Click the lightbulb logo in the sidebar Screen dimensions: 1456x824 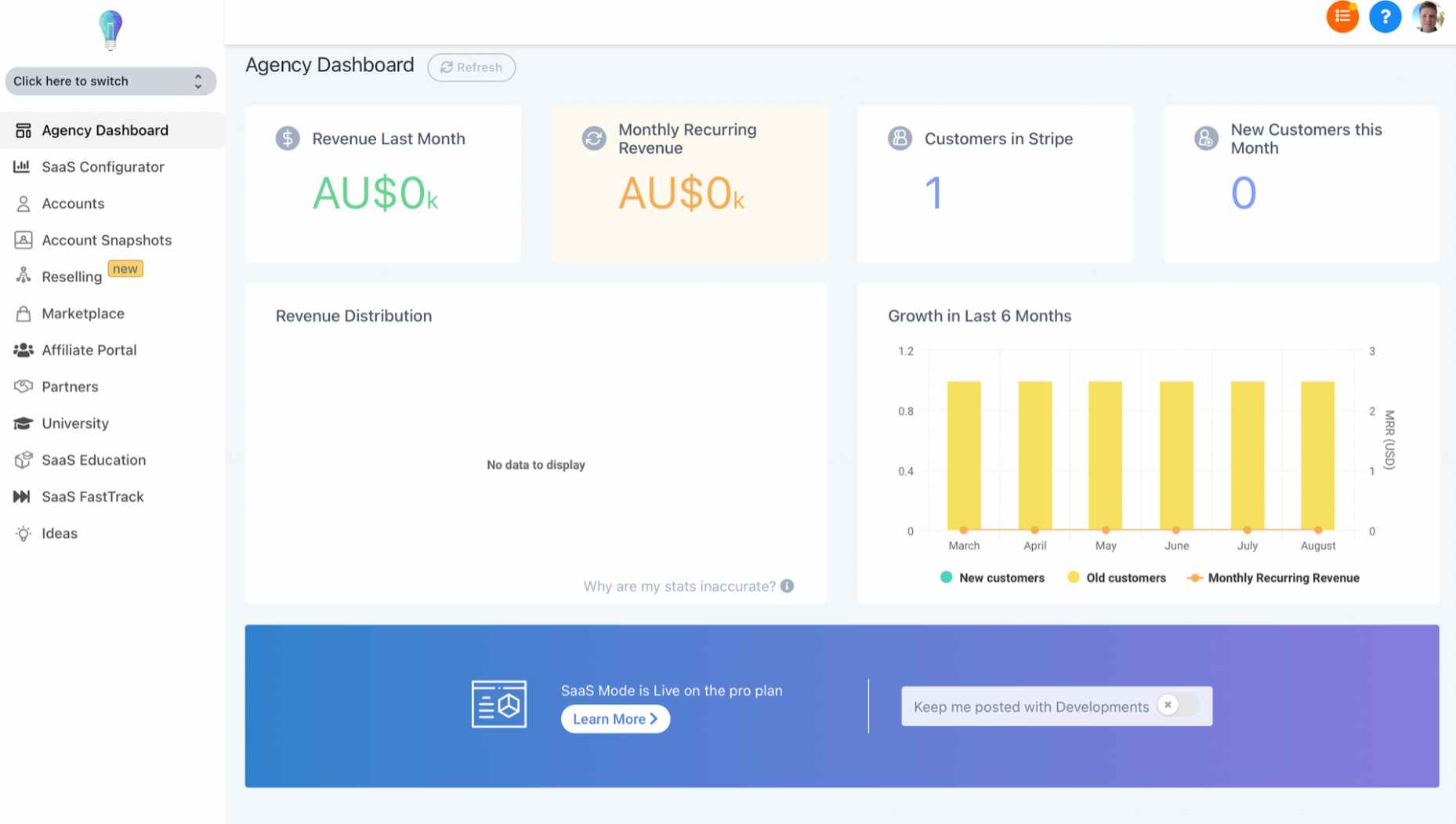coord(110,30)
